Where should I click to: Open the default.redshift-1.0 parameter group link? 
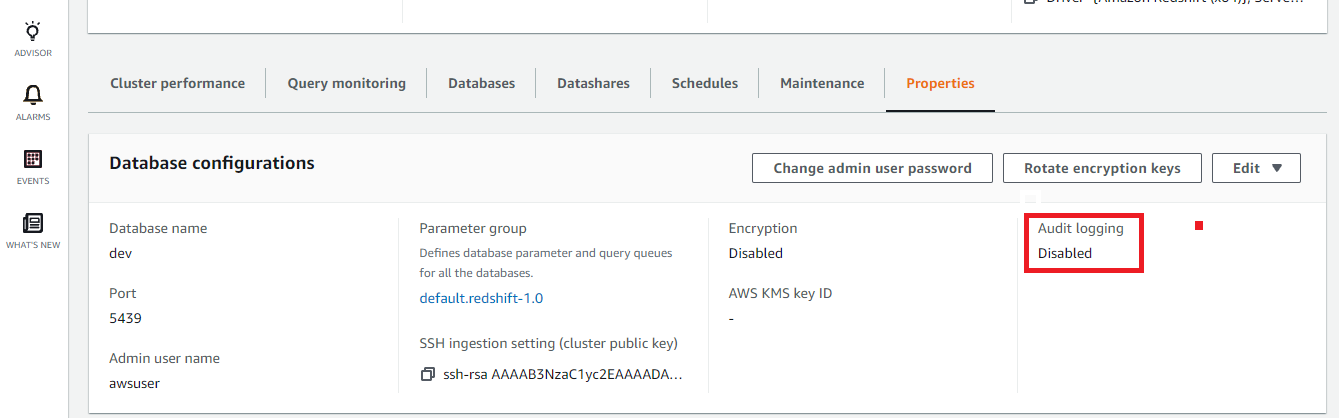tap(481, 298)
